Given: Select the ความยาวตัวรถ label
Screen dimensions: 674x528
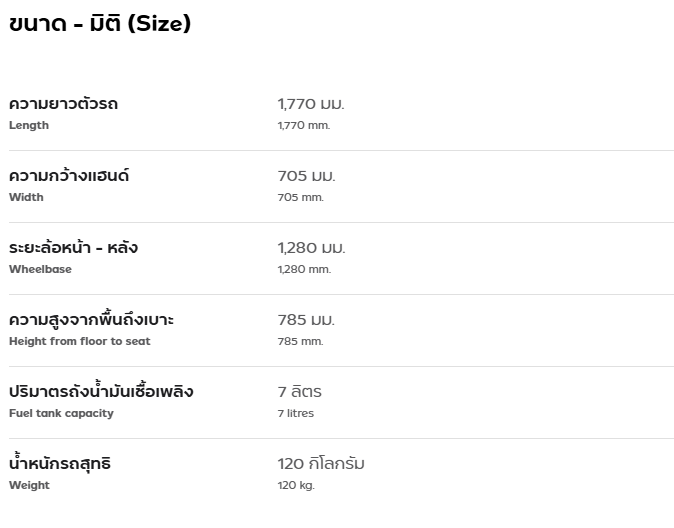Looking at the screenshot, I should tap(63, 104).
